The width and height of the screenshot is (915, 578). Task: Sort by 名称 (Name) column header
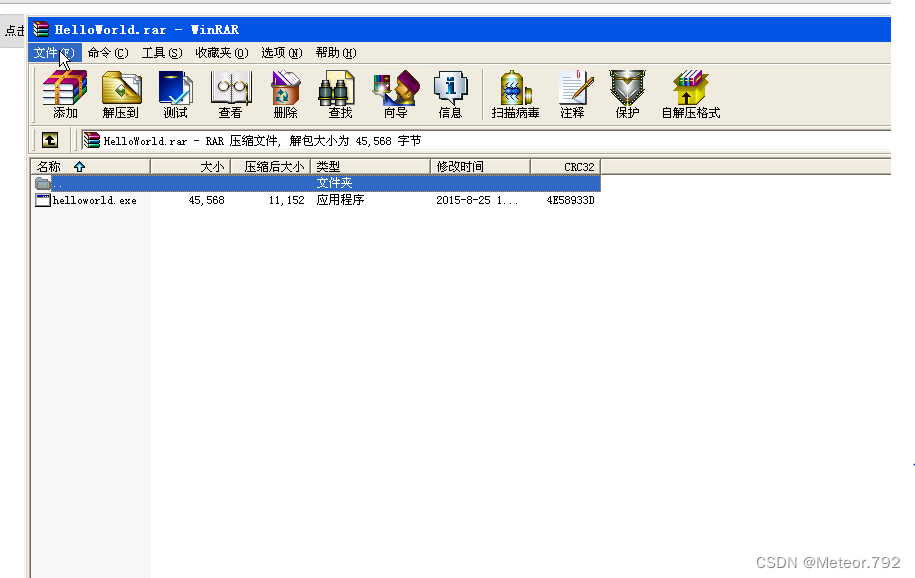[90, 166]
